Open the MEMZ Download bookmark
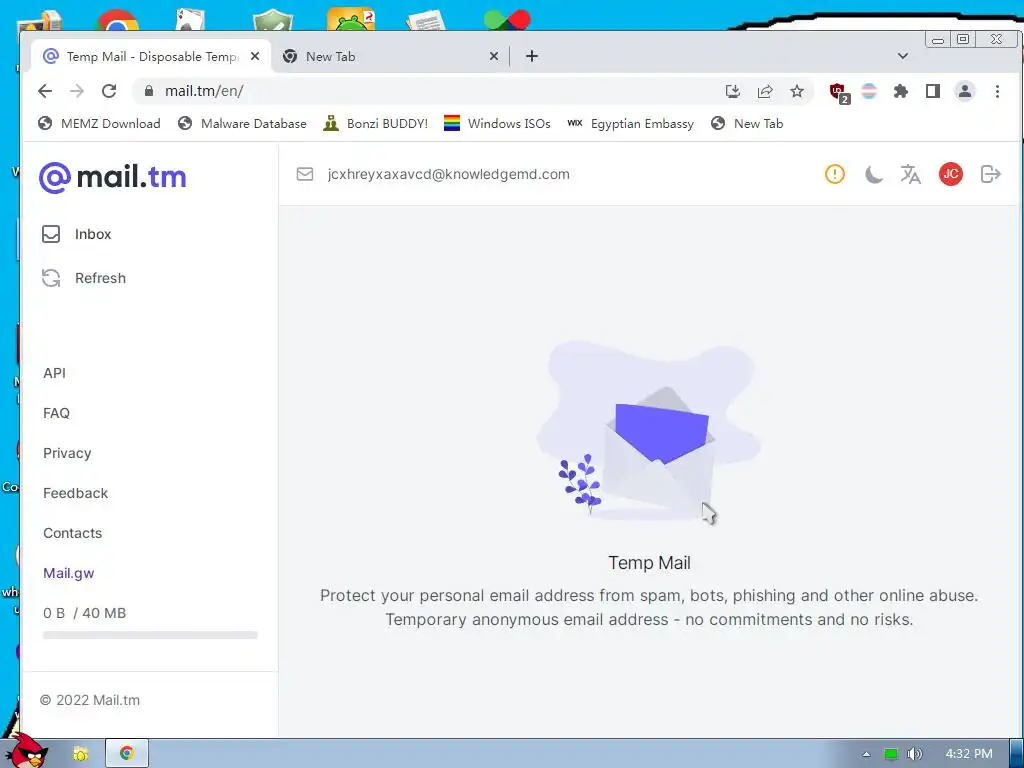The height and width of the screenshot is (768, 1024). [x=99, y=123]
